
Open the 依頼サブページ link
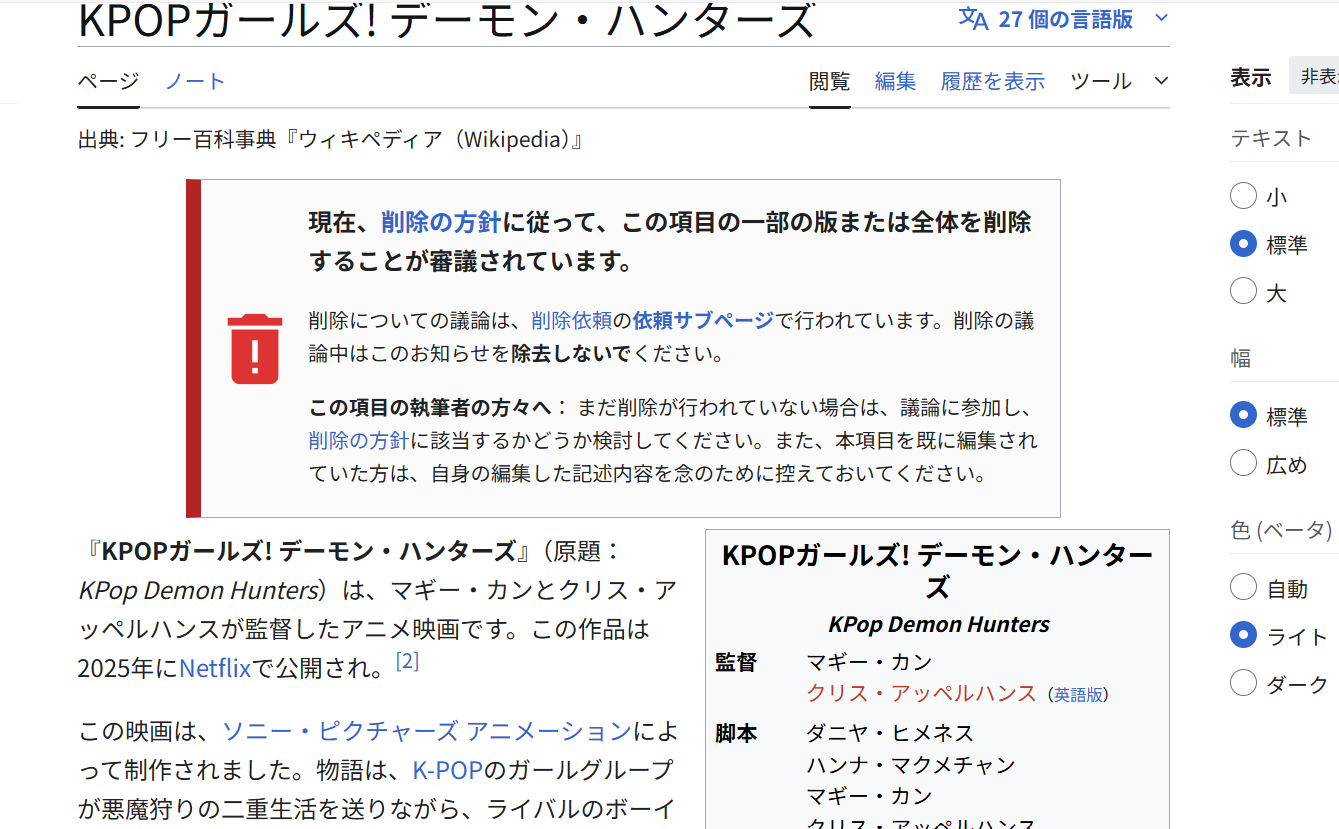(703, 320)
